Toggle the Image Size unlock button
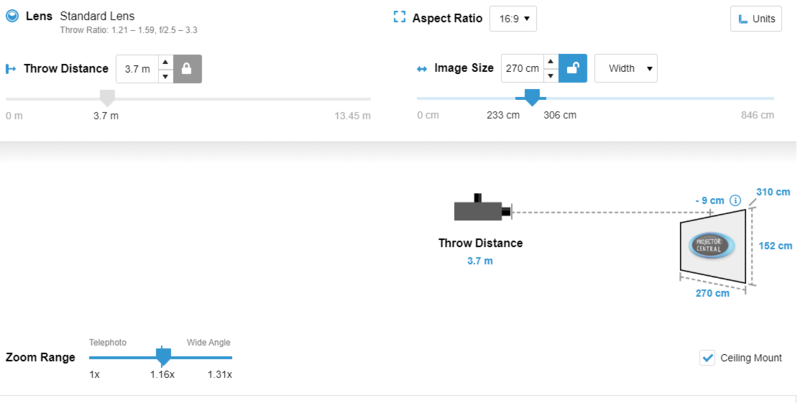 coord(573,68)
